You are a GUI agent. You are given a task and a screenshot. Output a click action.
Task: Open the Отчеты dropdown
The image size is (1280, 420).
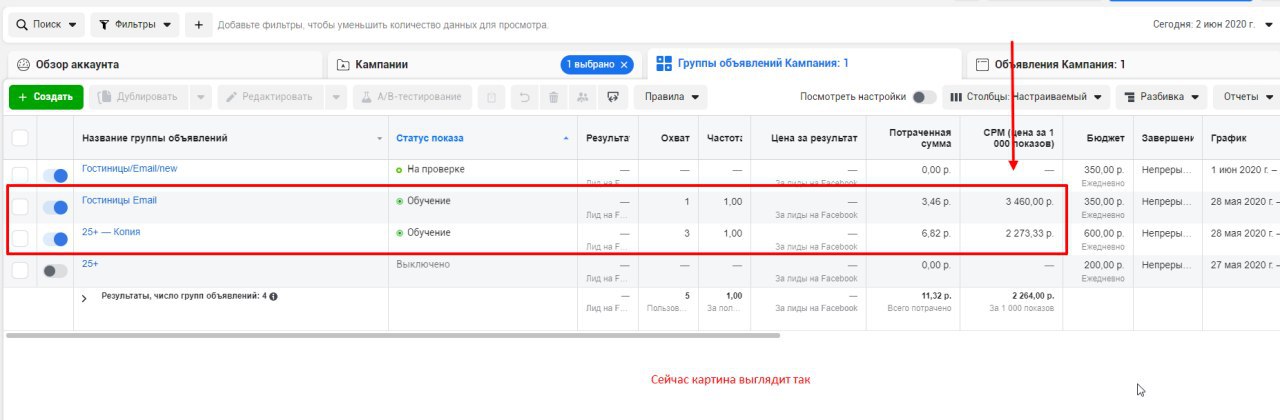click(x=1248, y=97)
